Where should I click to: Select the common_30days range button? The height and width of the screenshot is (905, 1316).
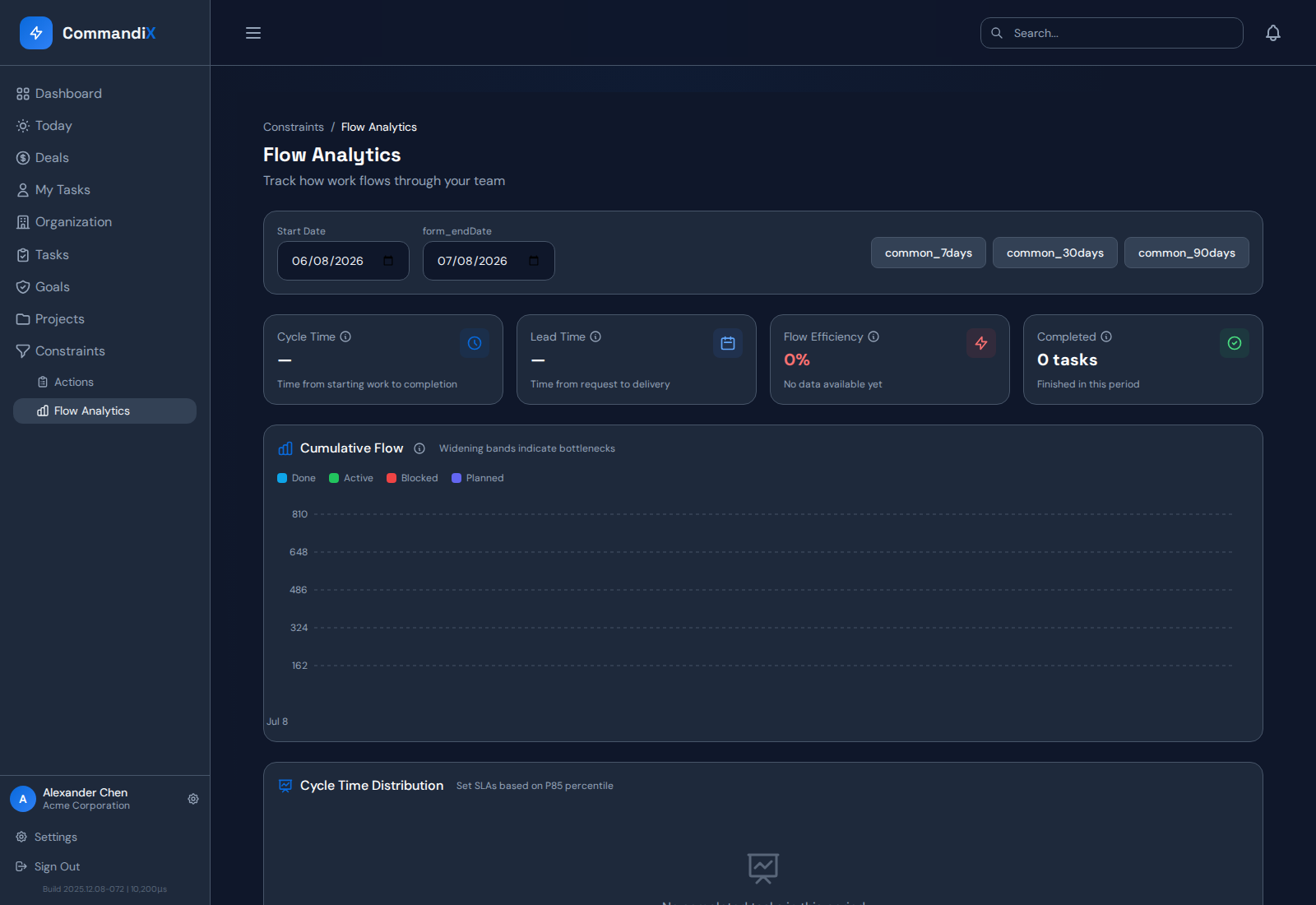[1055, 253]
